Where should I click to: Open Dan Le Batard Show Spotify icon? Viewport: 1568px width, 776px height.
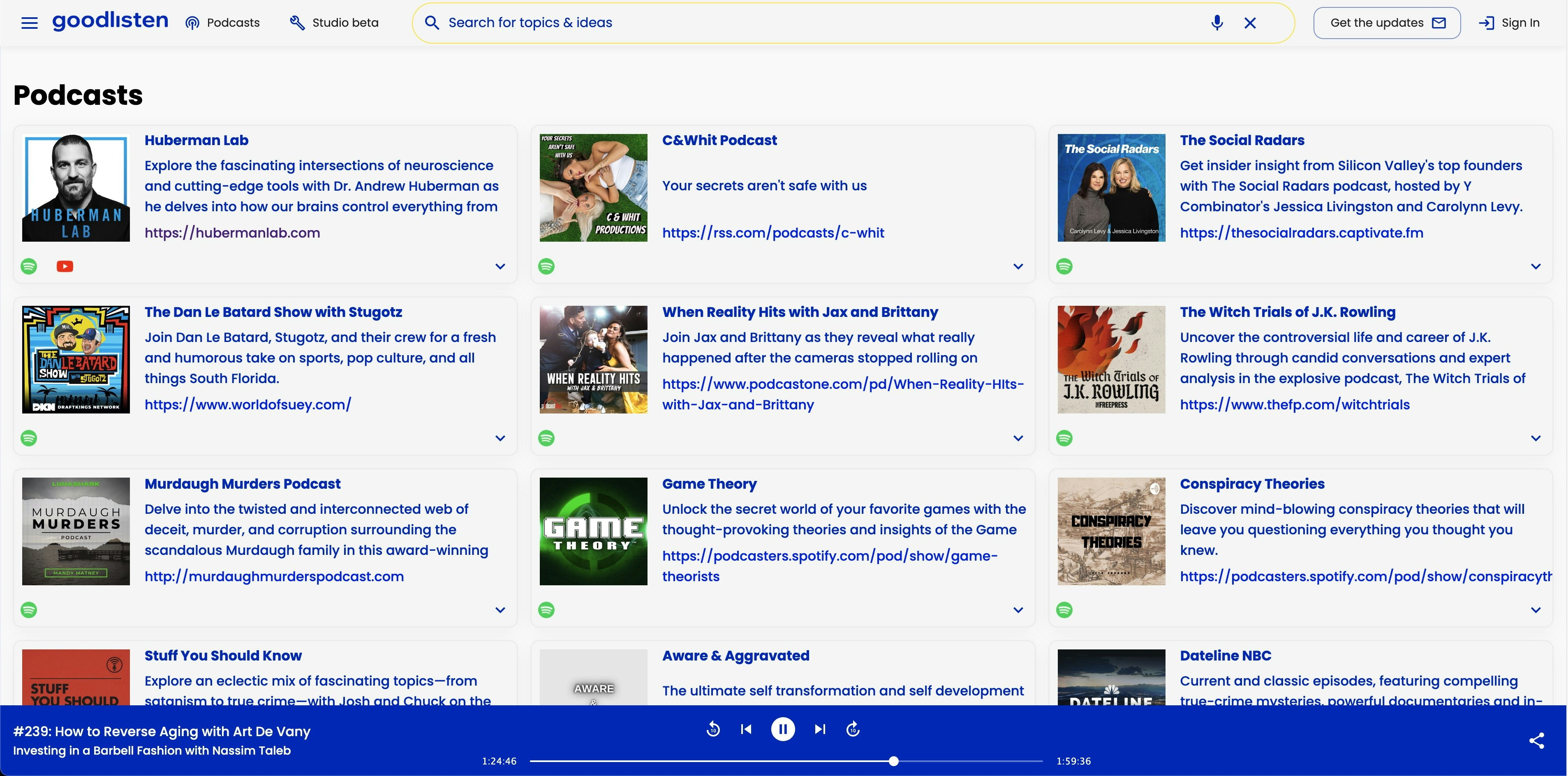point(29,438)
